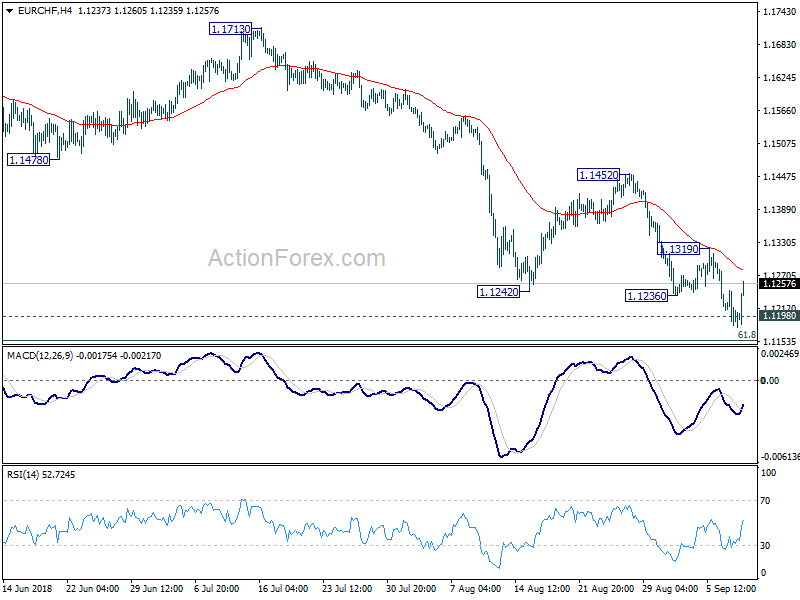Click the 1.15075 value on the price scale
Viewport: 800px width, 600px height.
(779, 143)
